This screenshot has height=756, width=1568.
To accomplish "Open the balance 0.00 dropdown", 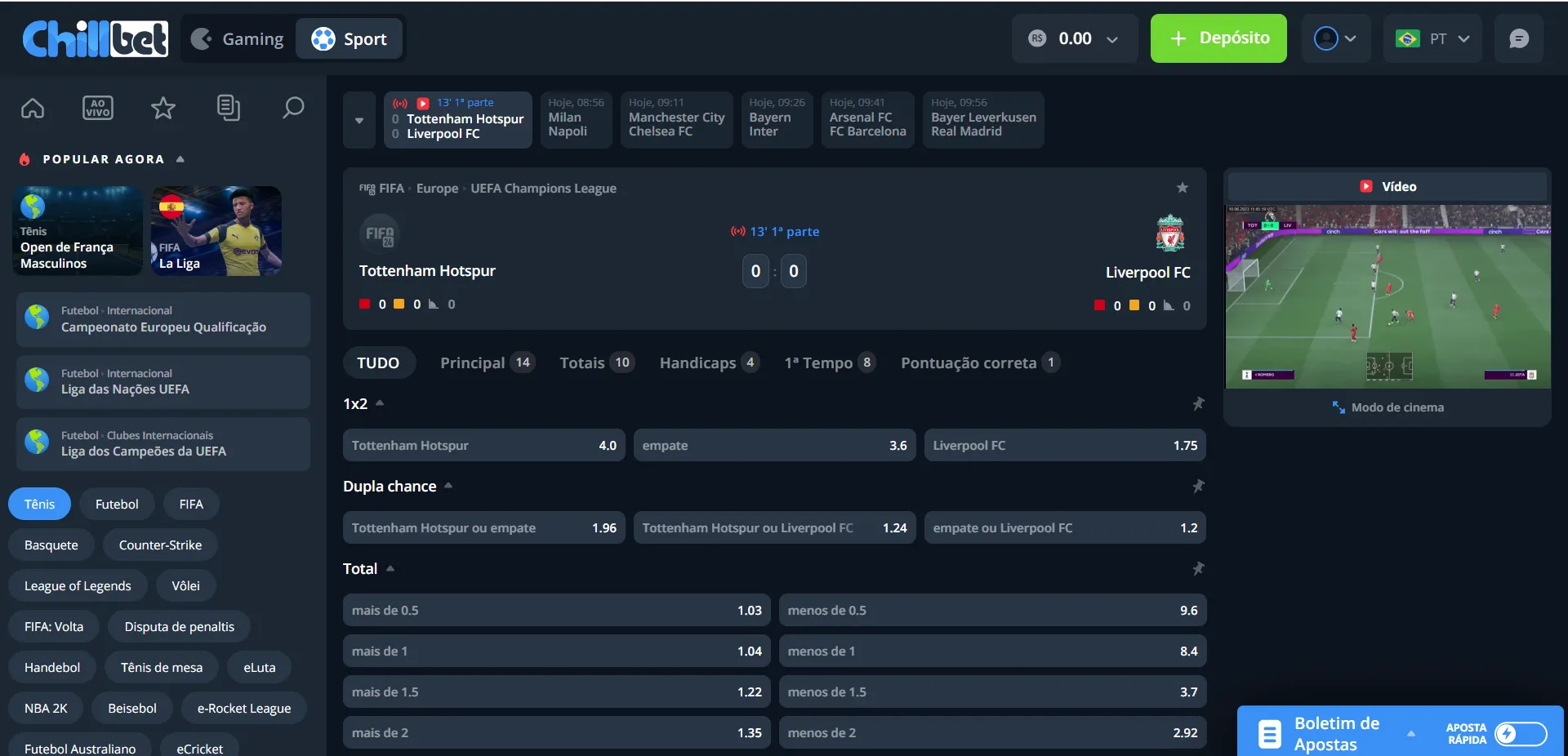I will pyautogui.click(x=1075, y=38).
